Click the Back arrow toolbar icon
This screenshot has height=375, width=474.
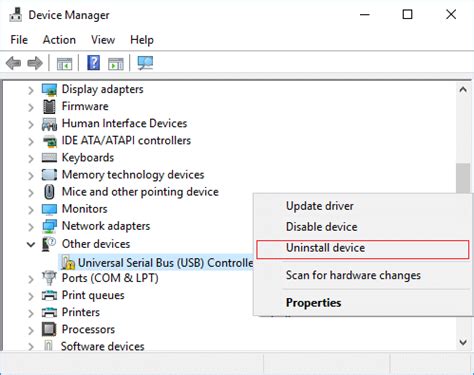(14, 63)
